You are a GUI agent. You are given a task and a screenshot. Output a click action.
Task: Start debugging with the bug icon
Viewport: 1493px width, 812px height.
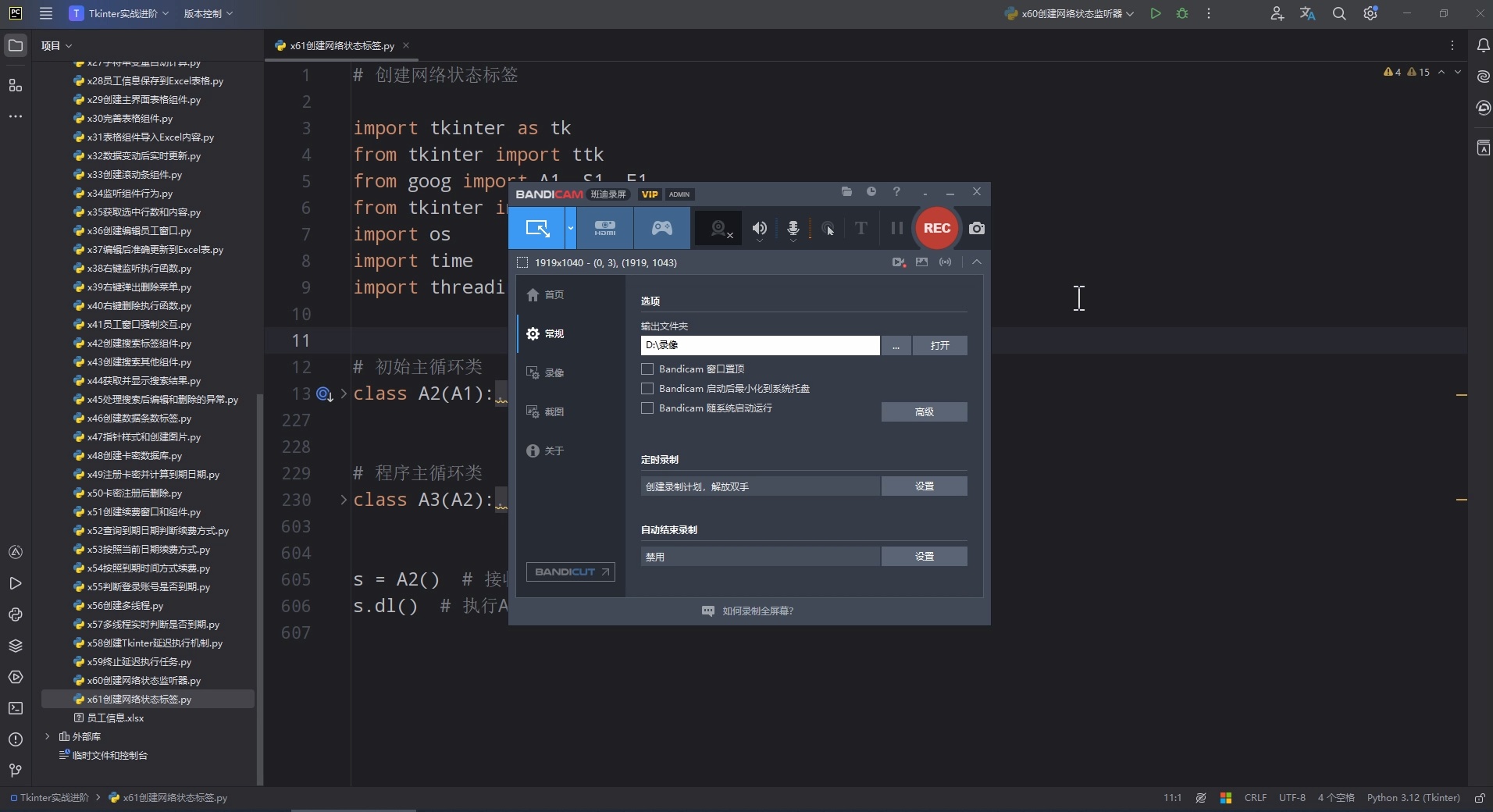(1181, 13)
